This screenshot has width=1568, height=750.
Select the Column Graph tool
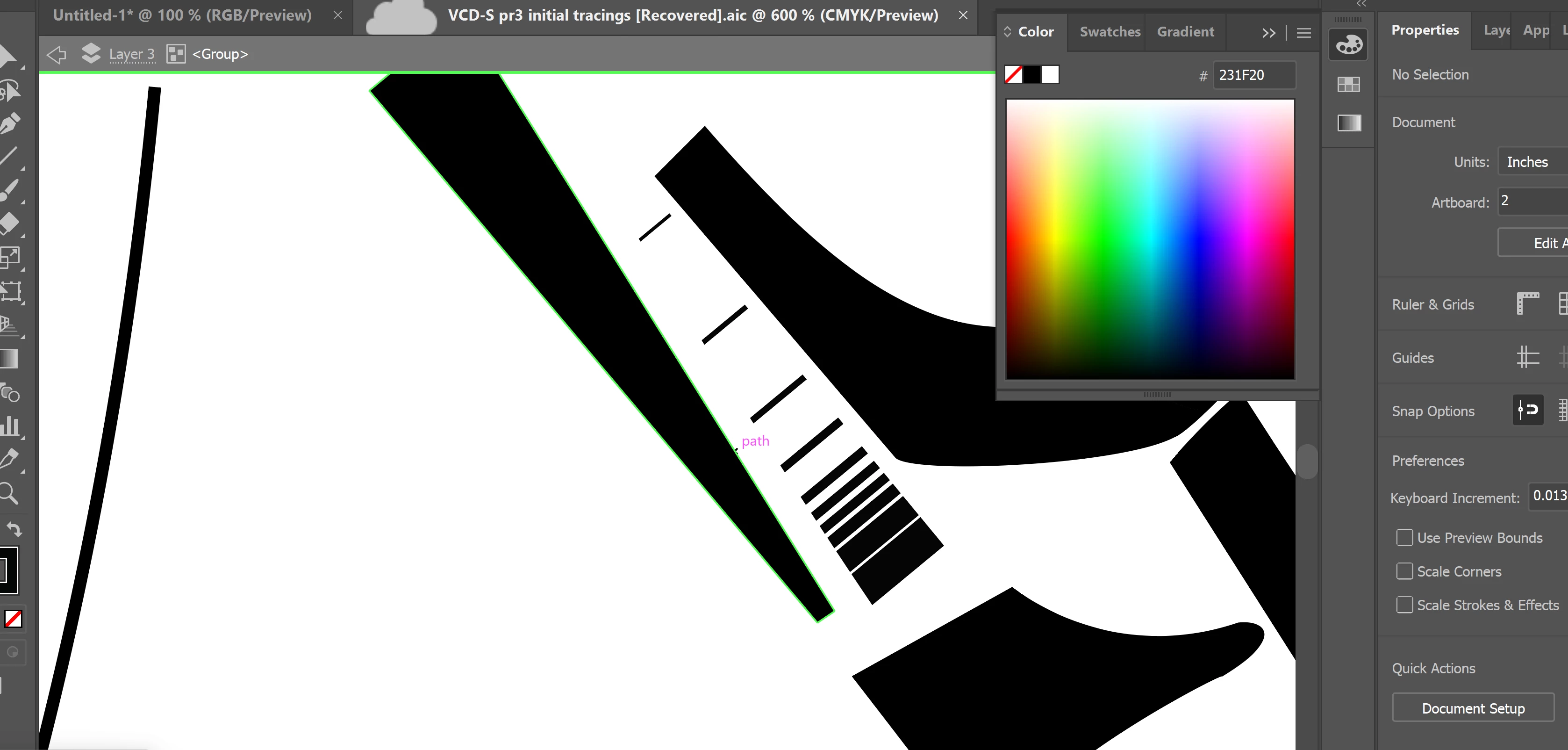pos(10,425)
